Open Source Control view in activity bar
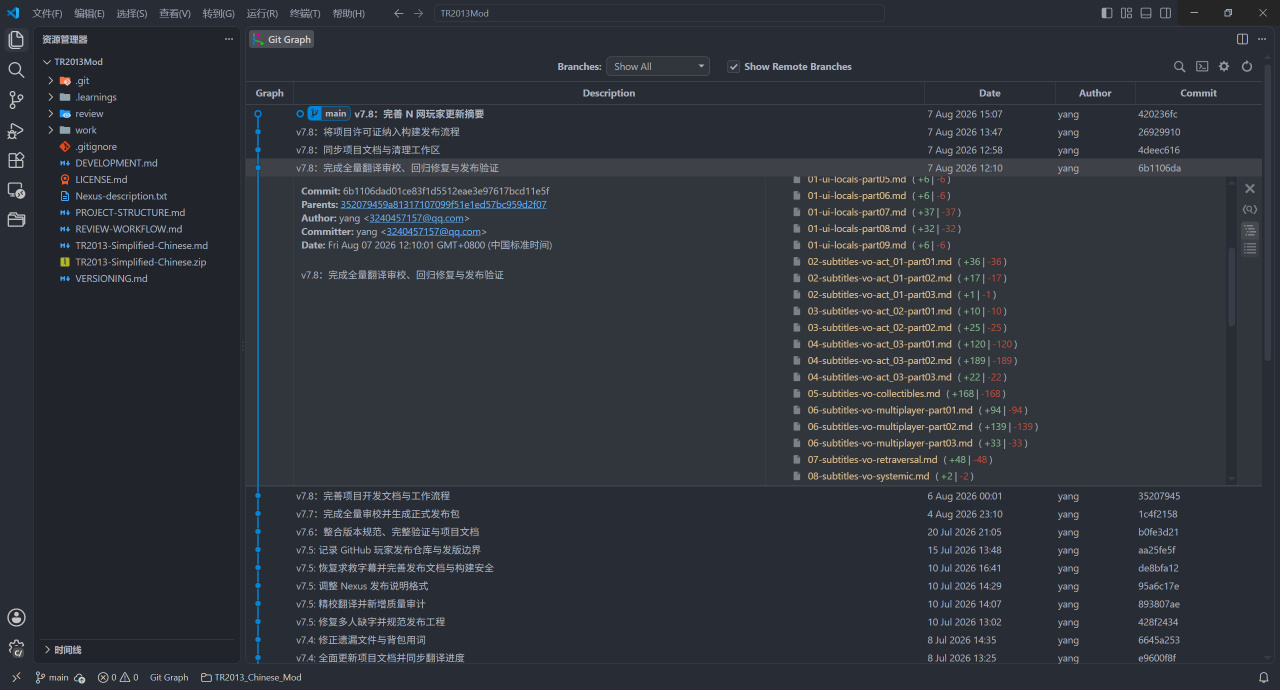This screenshot has height=690, width=1280. (16, 100)
